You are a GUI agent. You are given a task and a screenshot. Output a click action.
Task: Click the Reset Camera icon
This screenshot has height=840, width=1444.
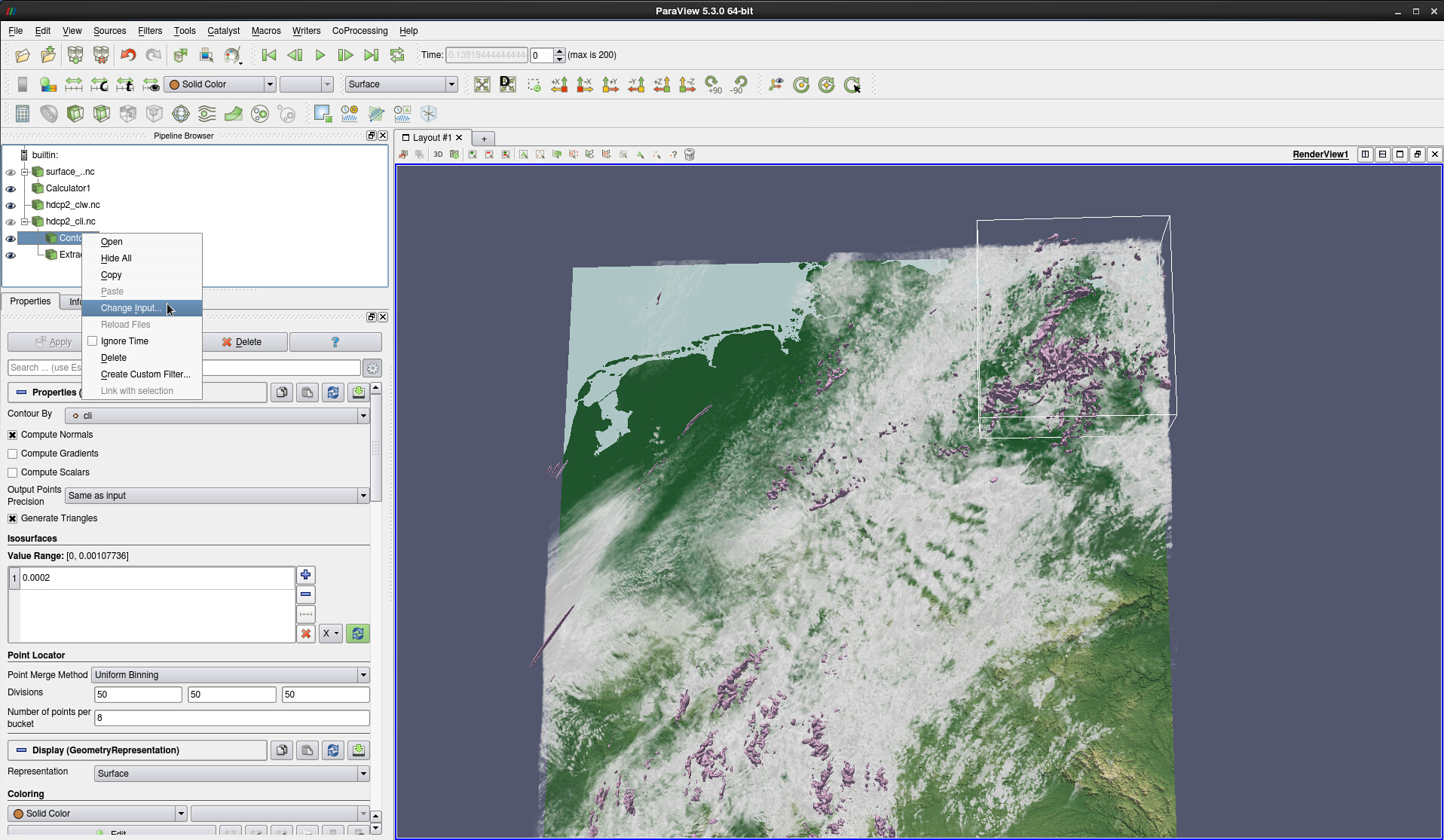click(x=482, y=84)
